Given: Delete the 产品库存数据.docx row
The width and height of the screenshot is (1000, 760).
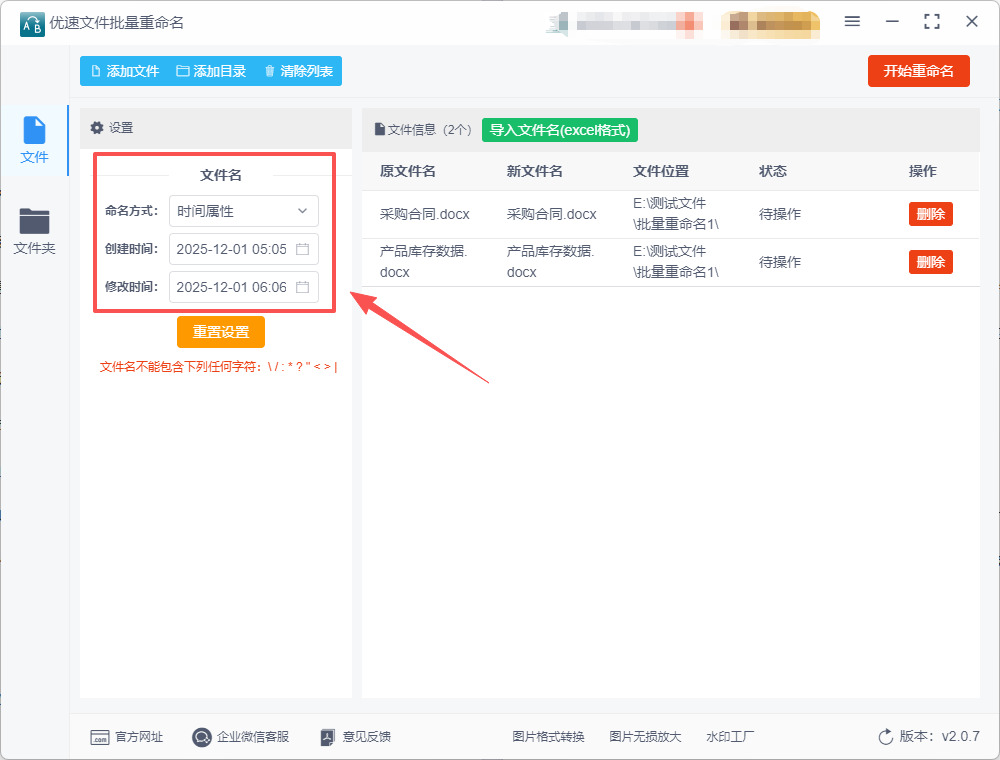Looking at the screenshot, I should (930, 262).
